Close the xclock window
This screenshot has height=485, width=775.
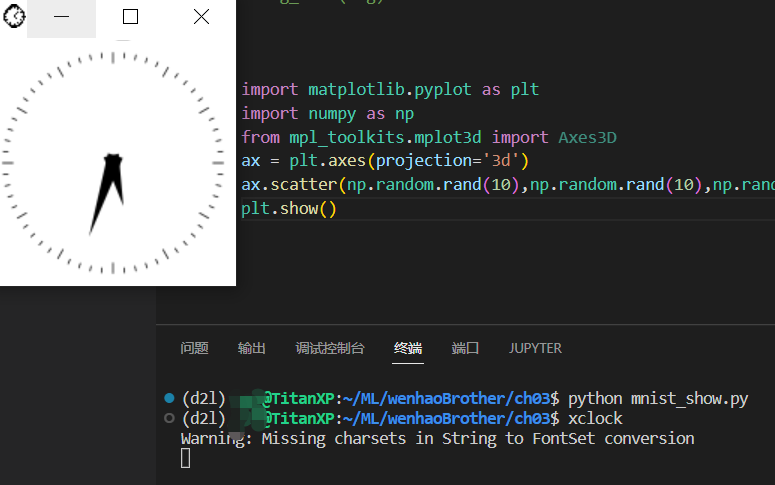pyautogui.click(x=201, y=17)
